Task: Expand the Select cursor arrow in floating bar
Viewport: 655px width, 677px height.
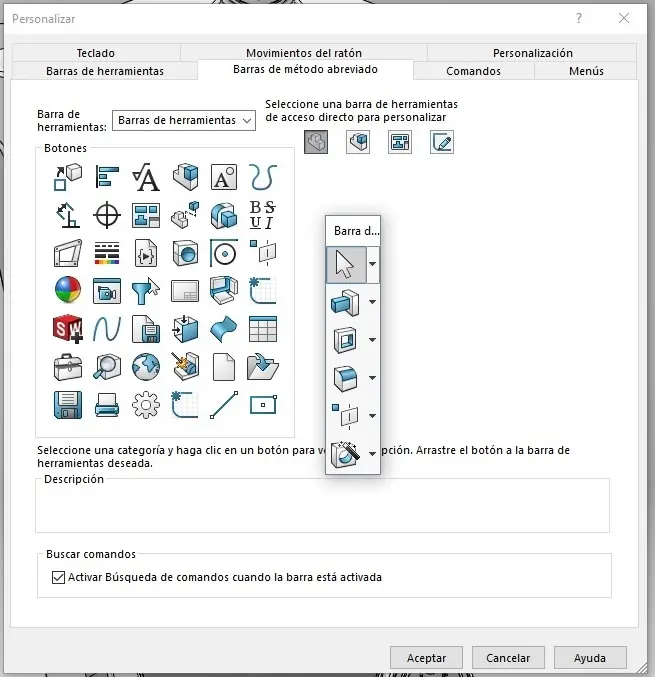Action: [x=372, y=264]
